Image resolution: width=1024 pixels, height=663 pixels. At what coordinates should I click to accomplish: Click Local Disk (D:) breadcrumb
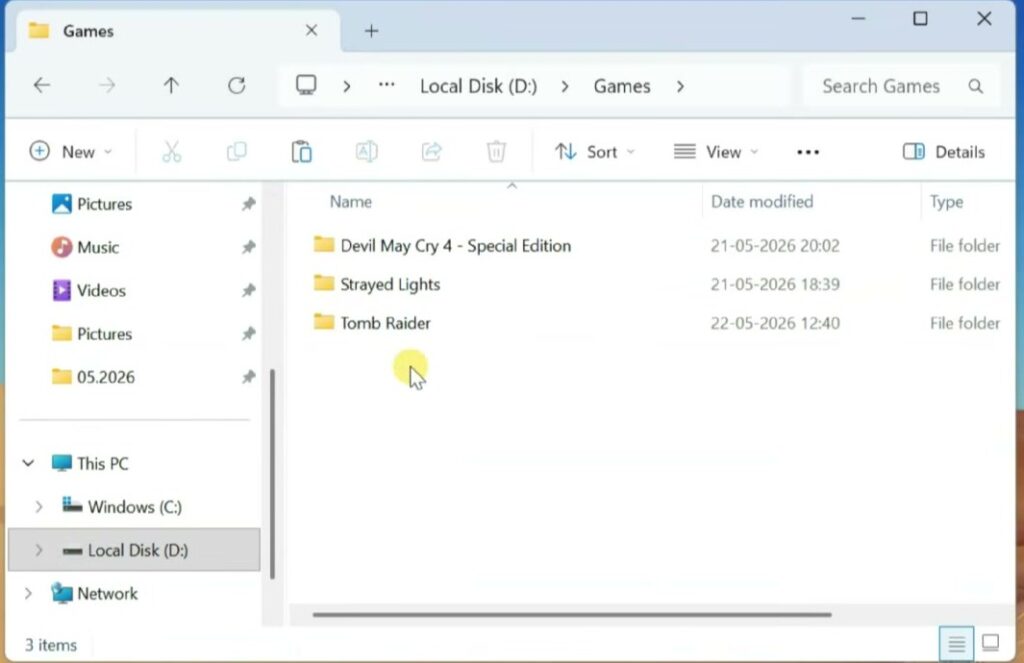(479, 86)
